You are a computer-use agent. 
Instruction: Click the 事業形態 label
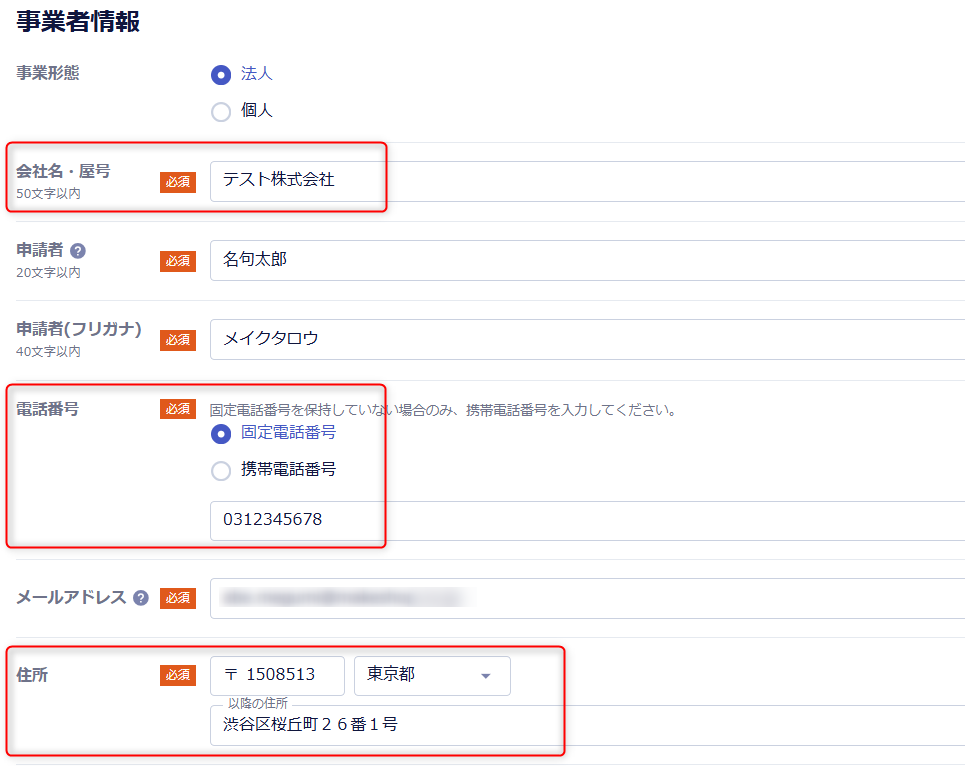[47, 73]
